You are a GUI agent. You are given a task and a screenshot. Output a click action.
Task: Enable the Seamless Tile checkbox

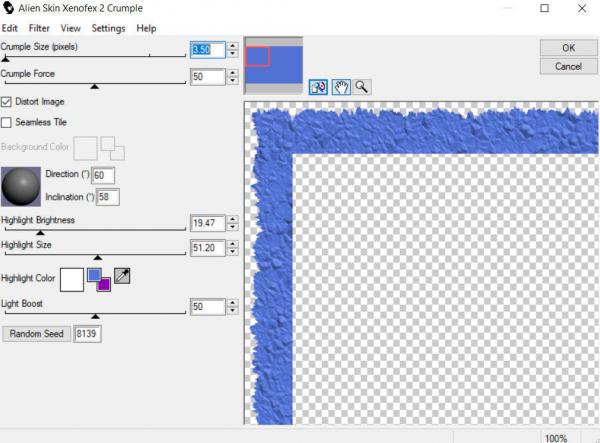(x=7, y=122)
